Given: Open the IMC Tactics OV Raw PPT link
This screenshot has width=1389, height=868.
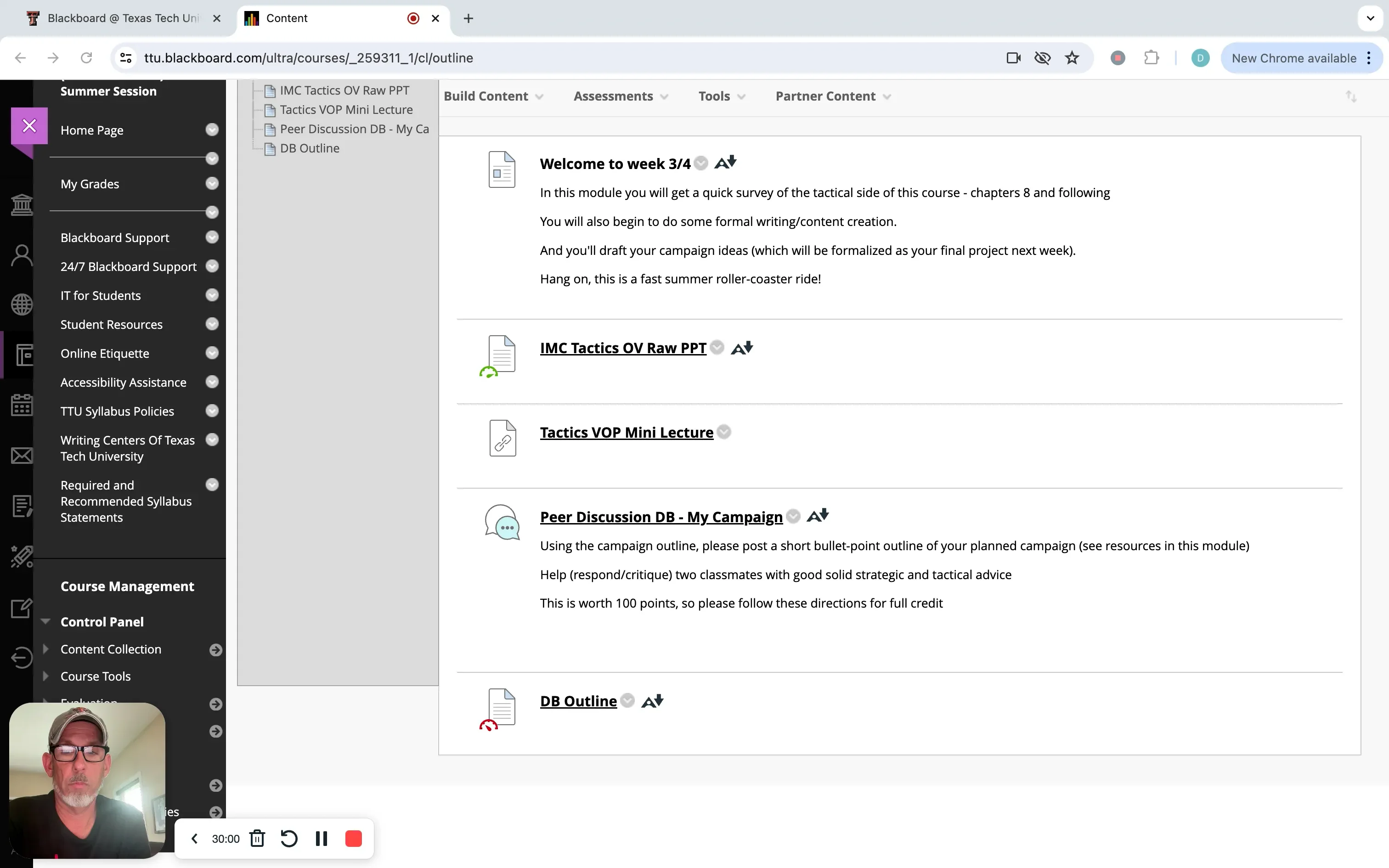Looking at the screenshot, I should tap(623, 348).
